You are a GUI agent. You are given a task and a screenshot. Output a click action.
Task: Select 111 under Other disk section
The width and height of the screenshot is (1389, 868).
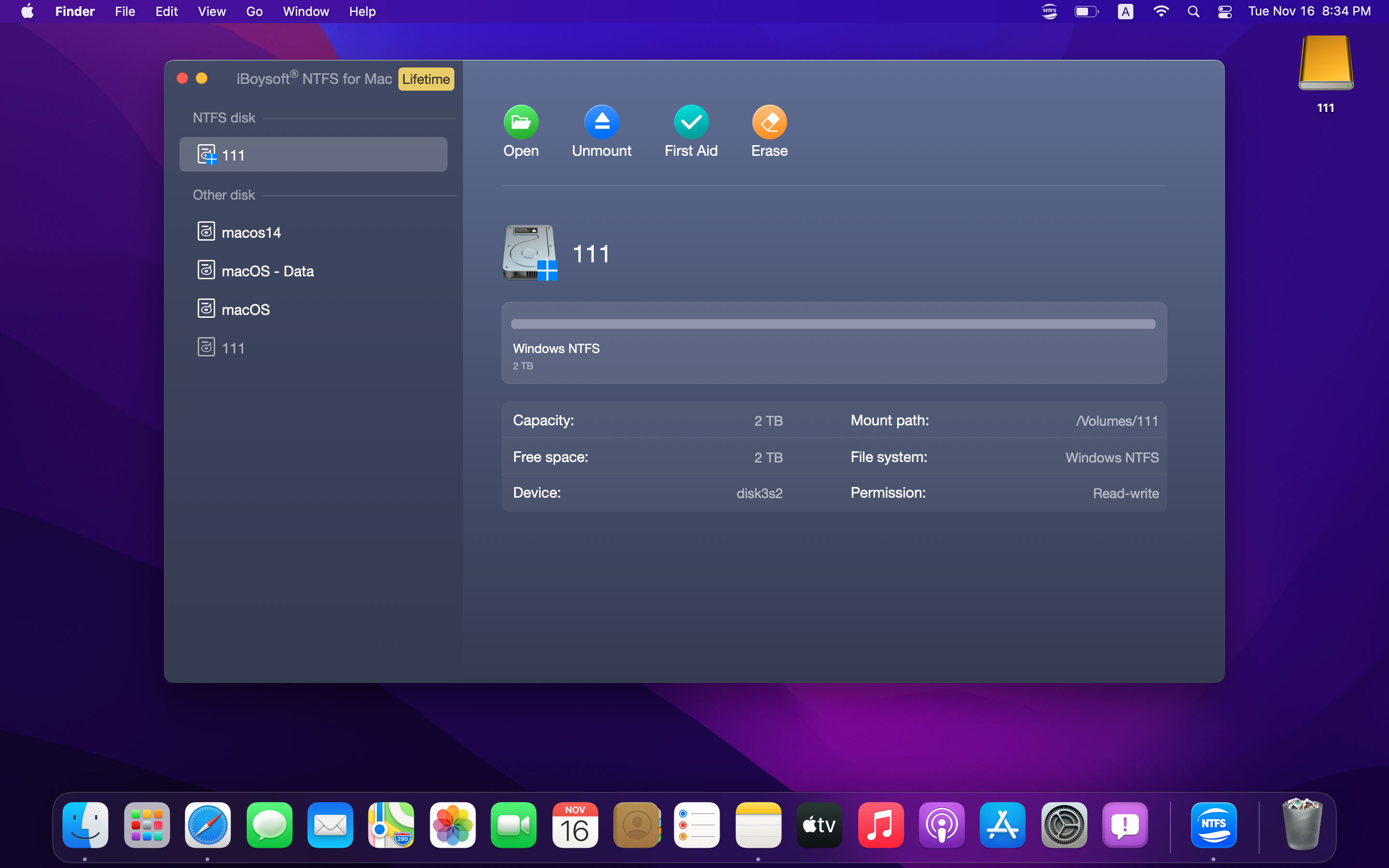click(232, 347)
